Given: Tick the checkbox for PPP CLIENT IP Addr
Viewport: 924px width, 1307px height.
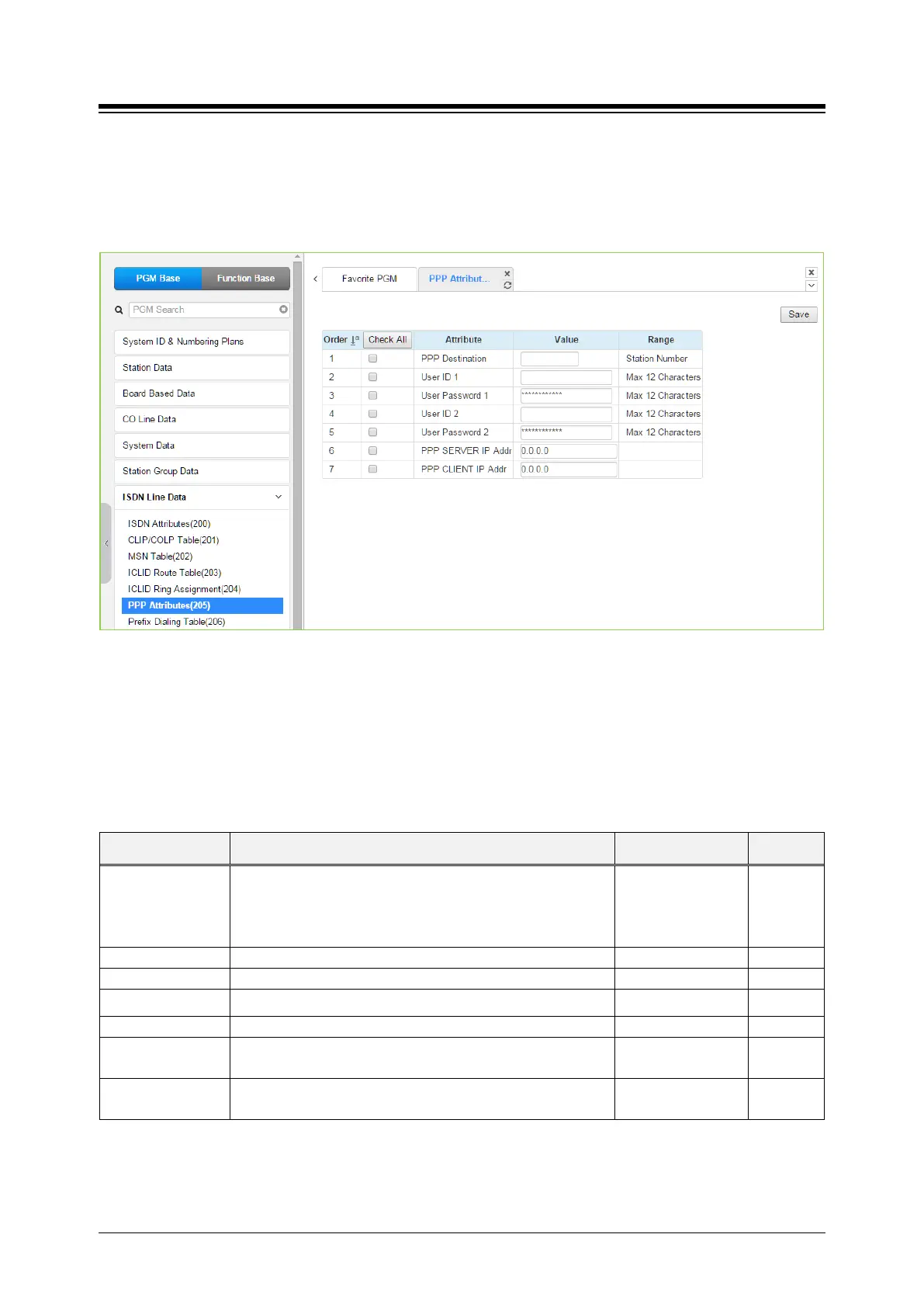Looking at the screenshot, I should point(373,470).
